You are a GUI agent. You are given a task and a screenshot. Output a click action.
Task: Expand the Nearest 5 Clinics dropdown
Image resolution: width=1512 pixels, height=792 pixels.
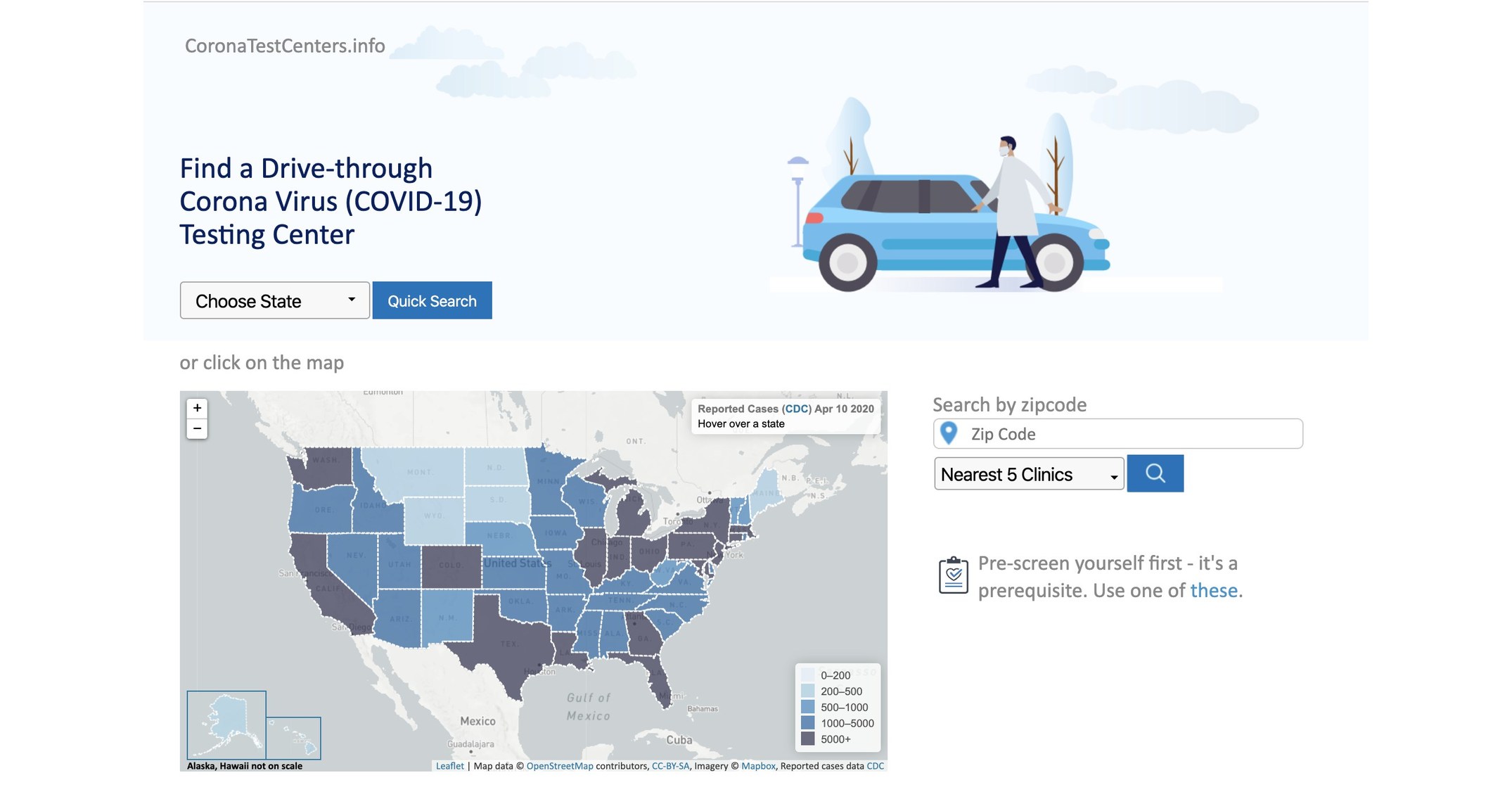coord(1028,474)
